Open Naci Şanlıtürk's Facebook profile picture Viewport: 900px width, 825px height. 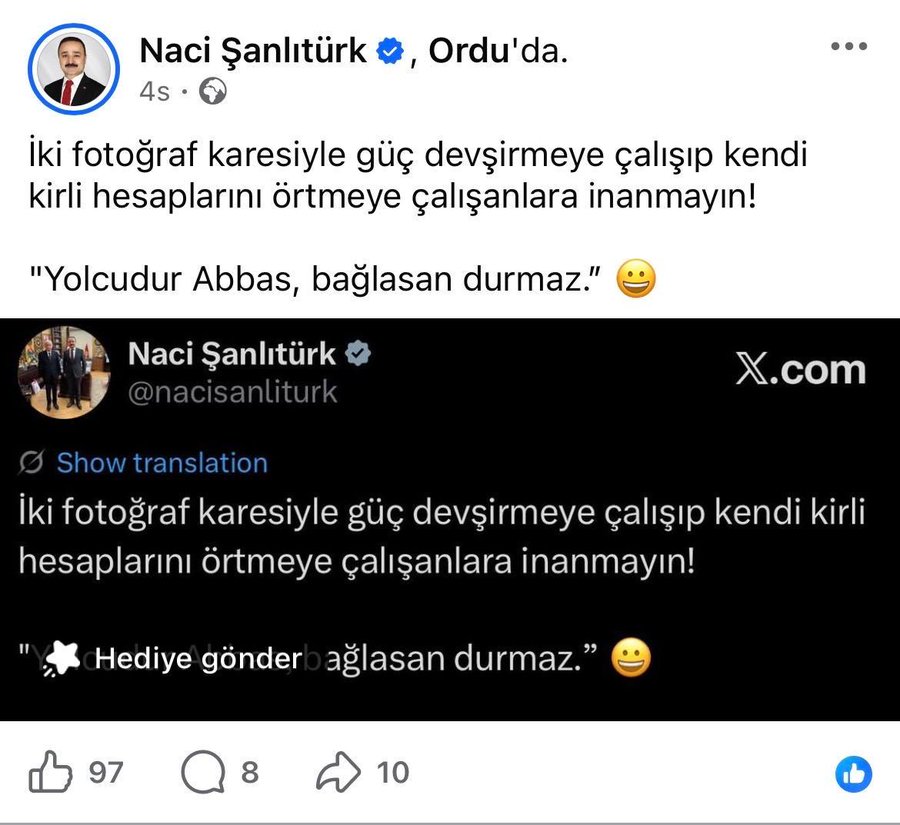(x=74, y=69)
